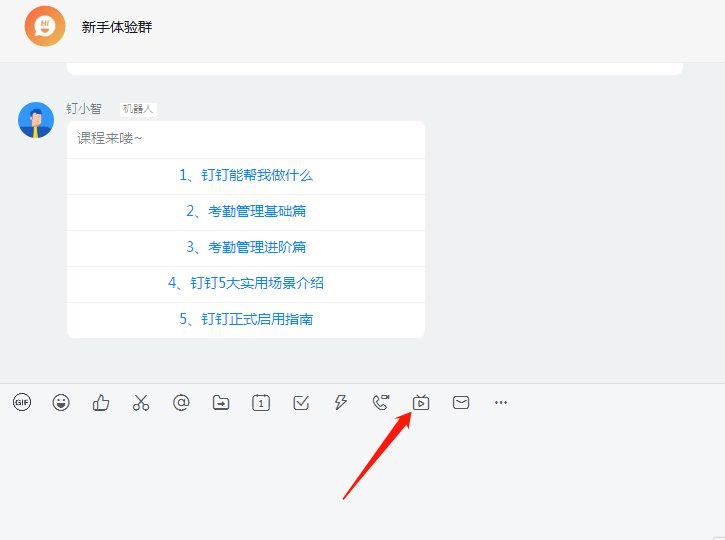Send a file via folder icon
Image resolution: width=725 pixels, height=540 pixels.
click(x=221, y=403)
